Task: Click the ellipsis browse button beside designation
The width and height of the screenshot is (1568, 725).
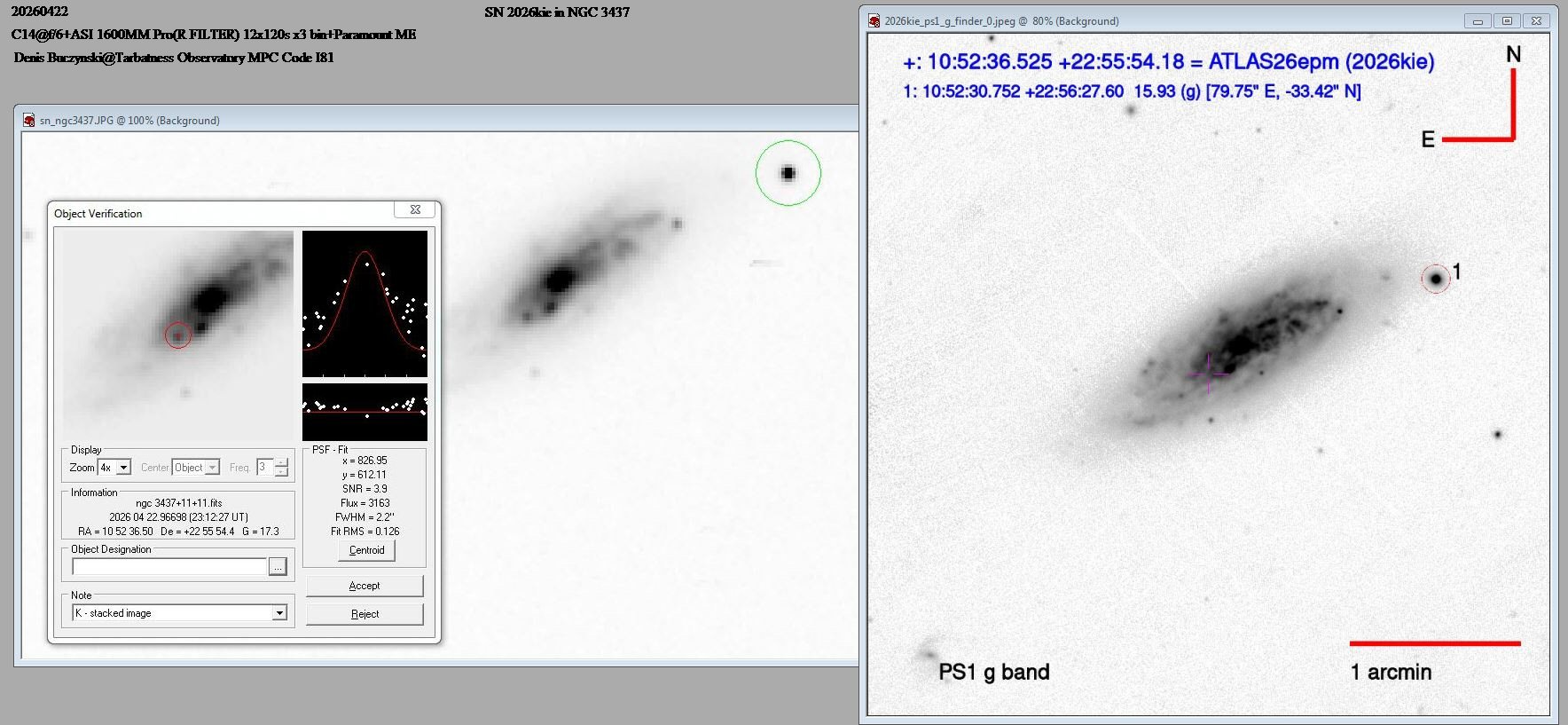Action: pos(278,567)
